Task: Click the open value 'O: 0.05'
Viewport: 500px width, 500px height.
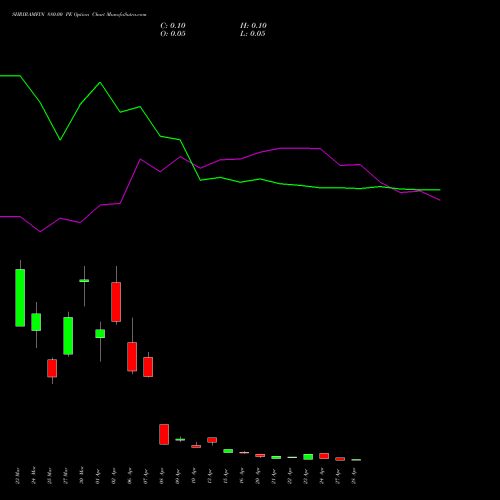Action: [x=173, y=34]
